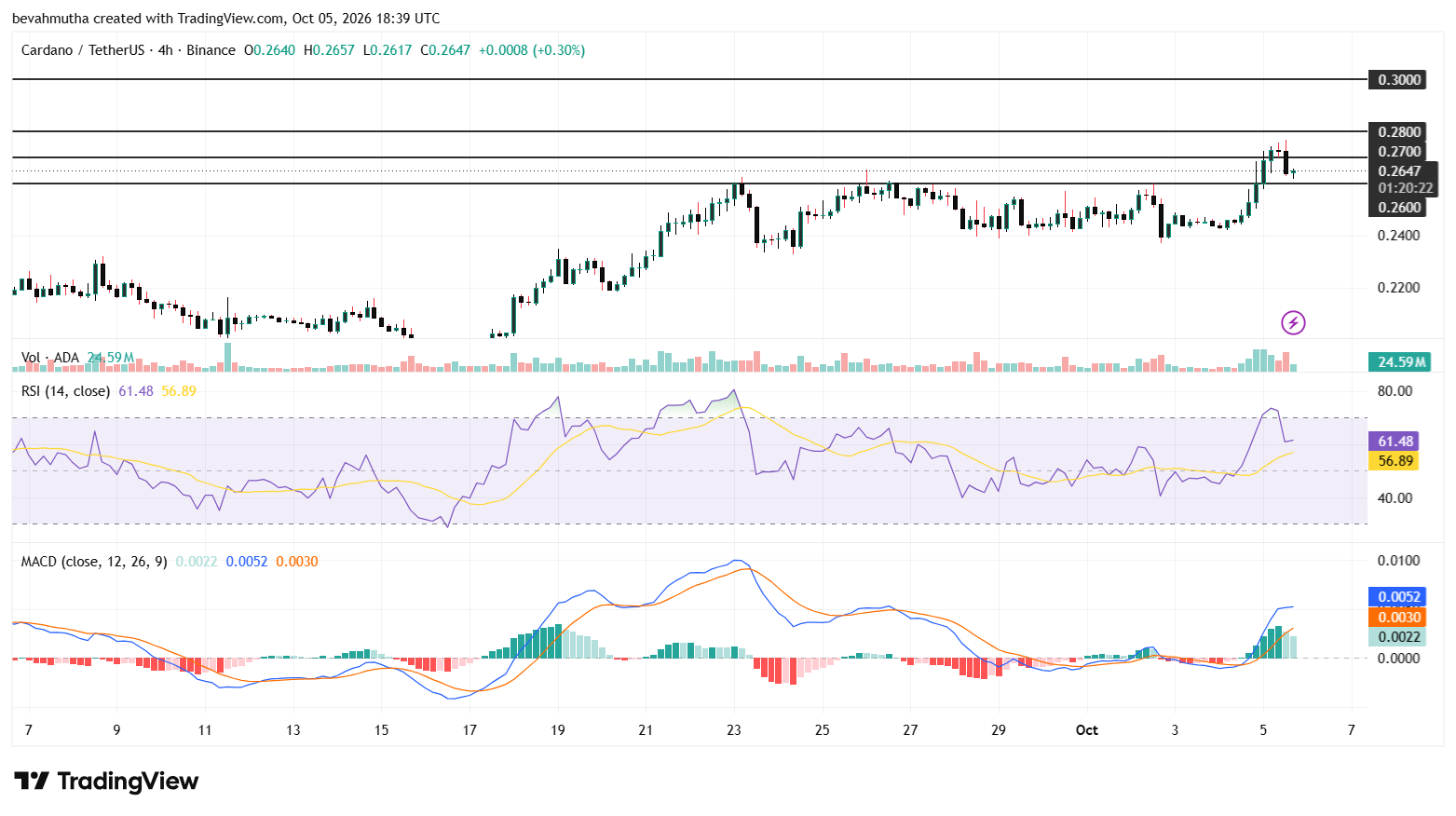Click the orange 0.0030 MACD axis tag

[1397, 617]
